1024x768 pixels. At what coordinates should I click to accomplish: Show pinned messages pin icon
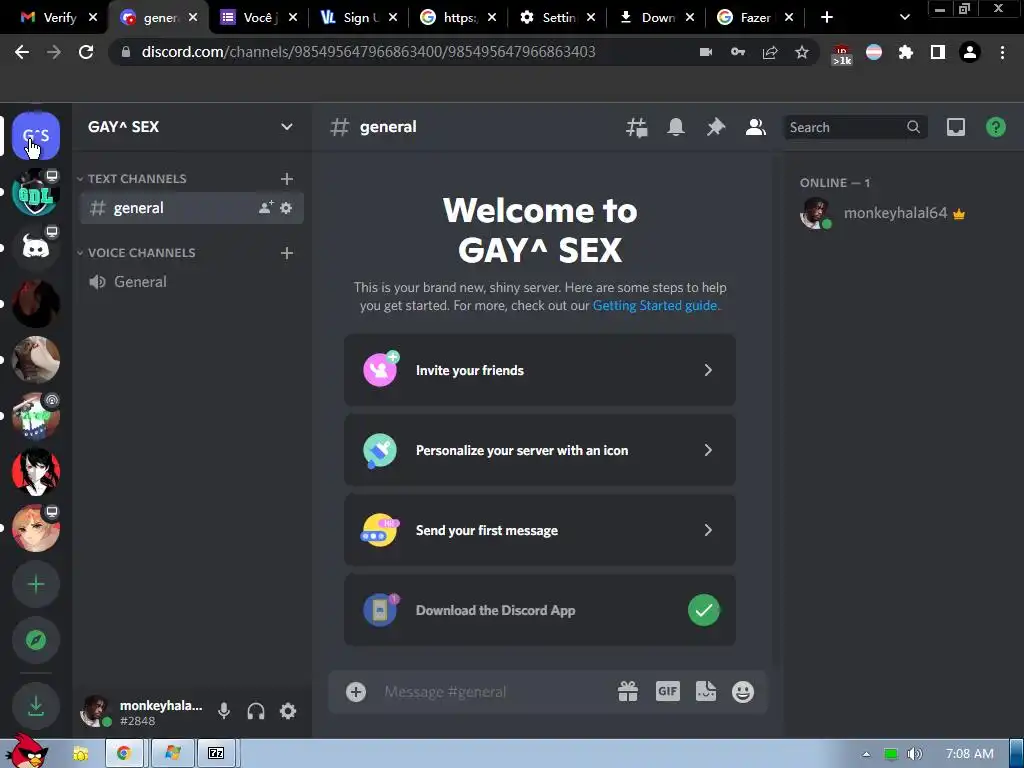(x=716, y=127)
